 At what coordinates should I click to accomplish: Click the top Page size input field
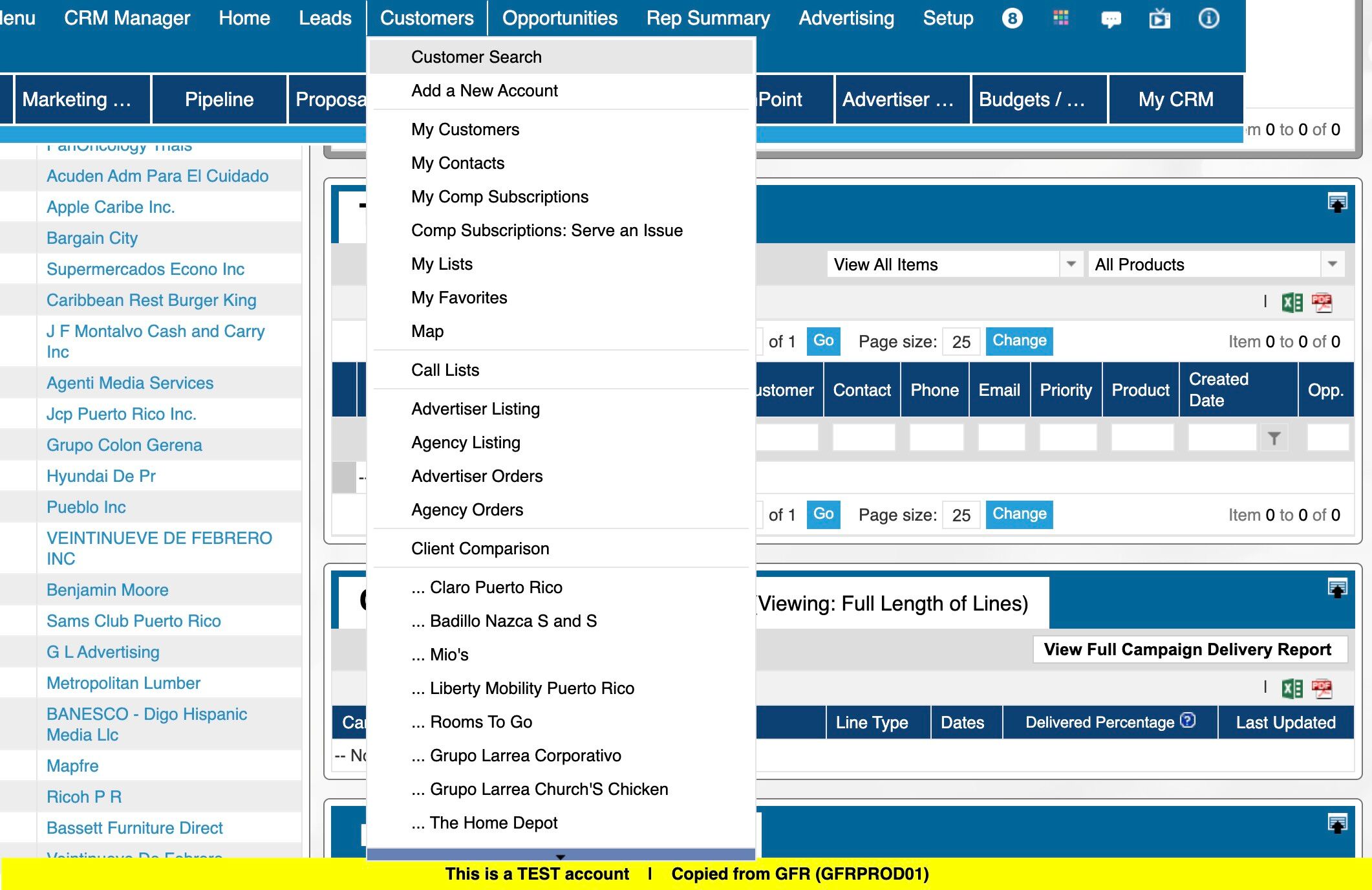click(x=961, y=342)
